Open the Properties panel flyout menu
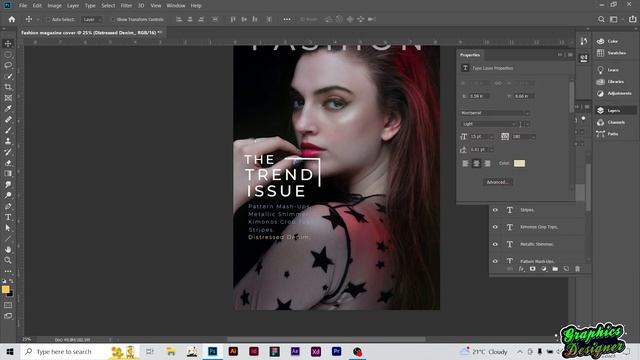The width and height of the screenshot is (640, 360). coord(570,55)
